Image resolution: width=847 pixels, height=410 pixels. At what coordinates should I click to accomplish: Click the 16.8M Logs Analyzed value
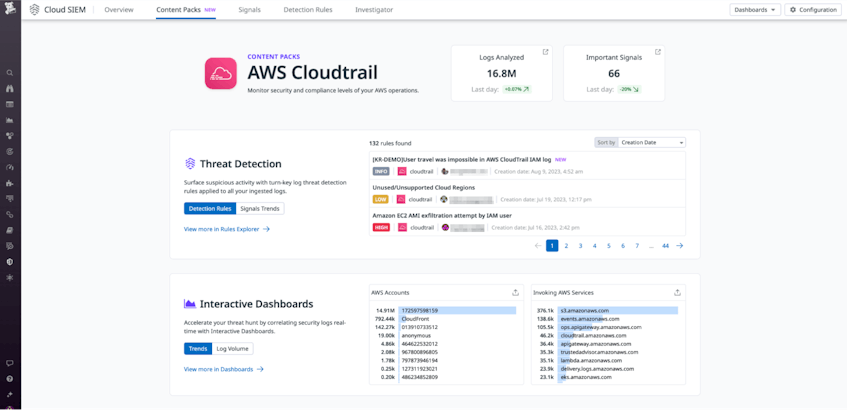[x=502, y=73]
